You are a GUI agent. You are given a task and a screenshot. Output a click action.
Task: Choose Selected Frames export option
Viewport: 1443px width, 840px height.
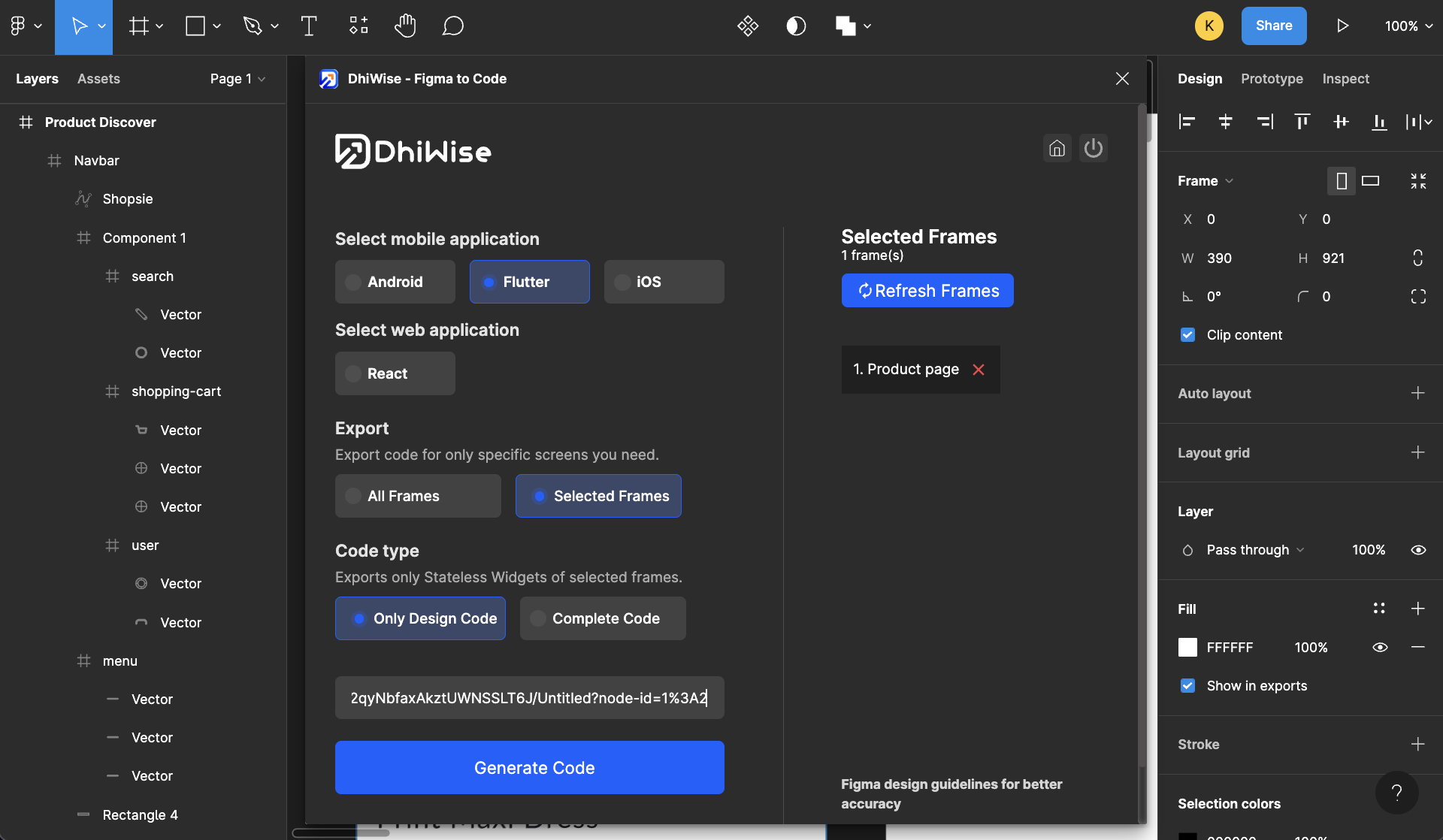tap(598, 496)
